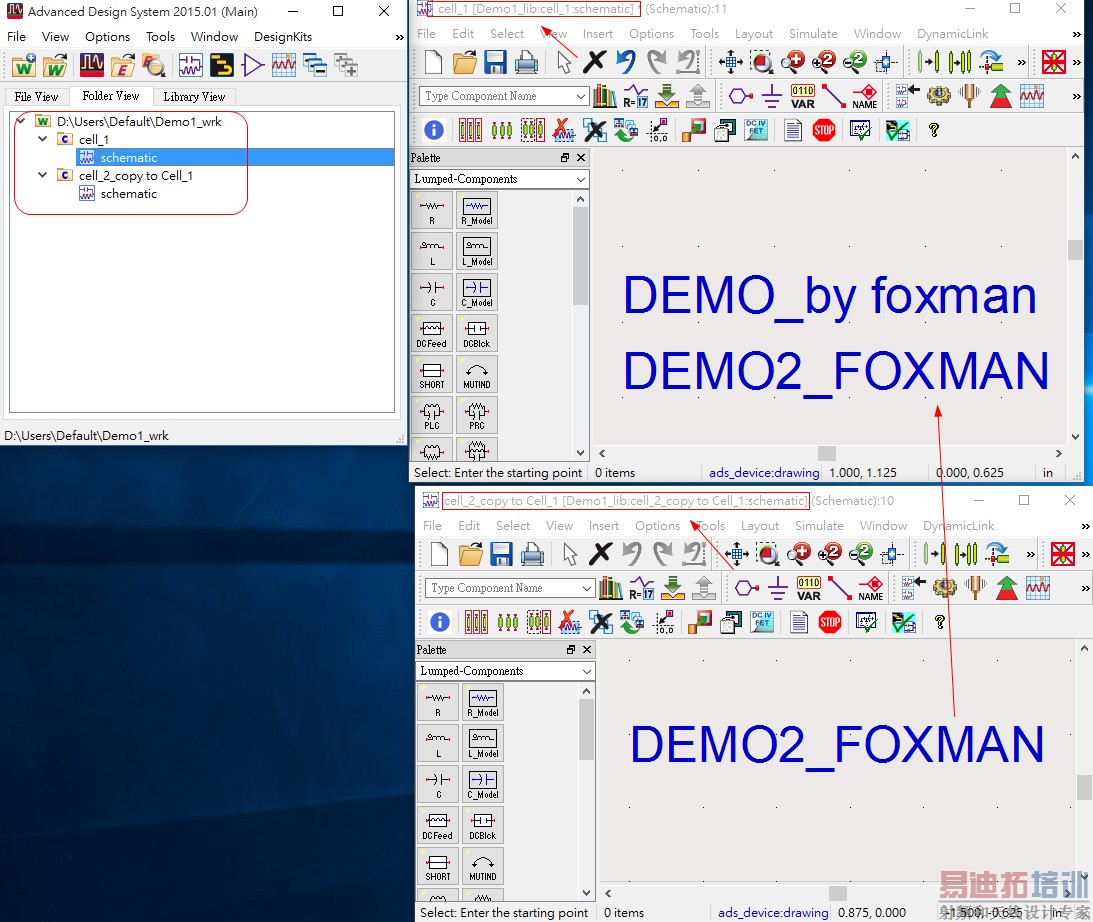Collapse Demo1_wrk workspace tree node
Screen dimensions: 1093x922
click(x=20, y=121)
